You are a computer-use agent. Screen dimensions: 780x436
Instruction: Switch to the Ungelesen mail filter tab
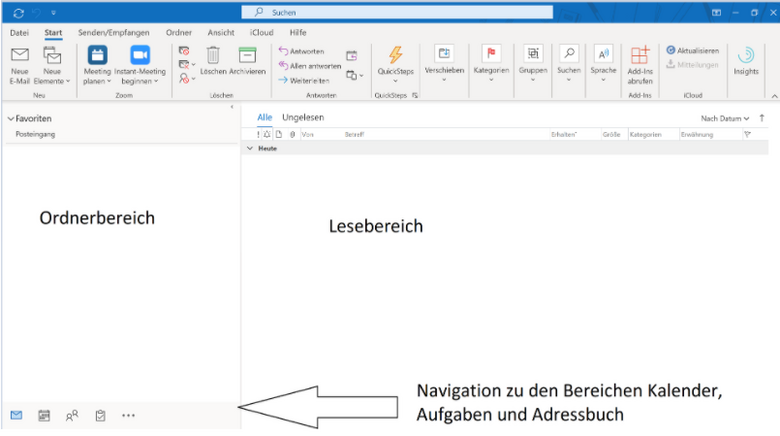pos(302,117)
